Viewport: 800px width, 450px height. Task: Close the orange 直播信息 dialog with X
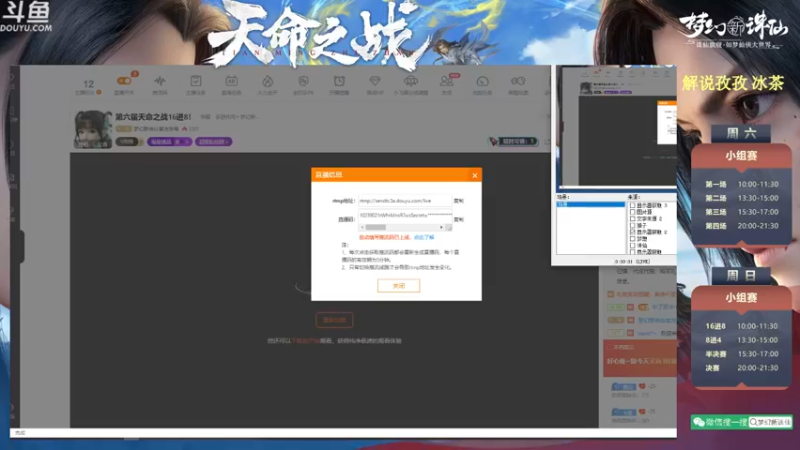pos(474,175)
